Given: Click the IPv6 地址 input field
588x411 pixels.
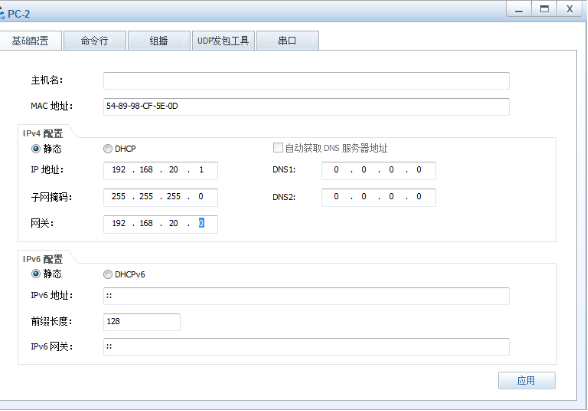Looking at the screenshot, I should tap(306, 296).
